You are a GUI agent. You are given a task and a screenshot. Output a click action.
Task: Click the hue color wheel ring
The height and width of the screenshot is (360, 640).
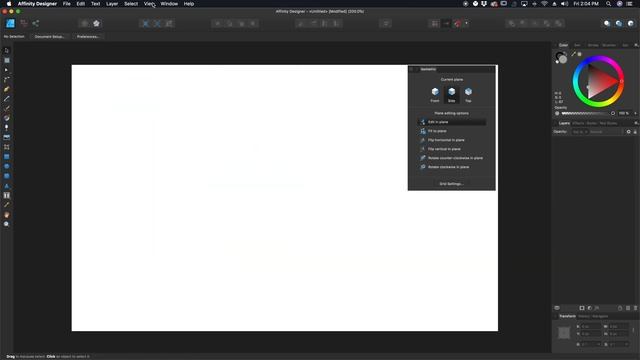point(598,59)
